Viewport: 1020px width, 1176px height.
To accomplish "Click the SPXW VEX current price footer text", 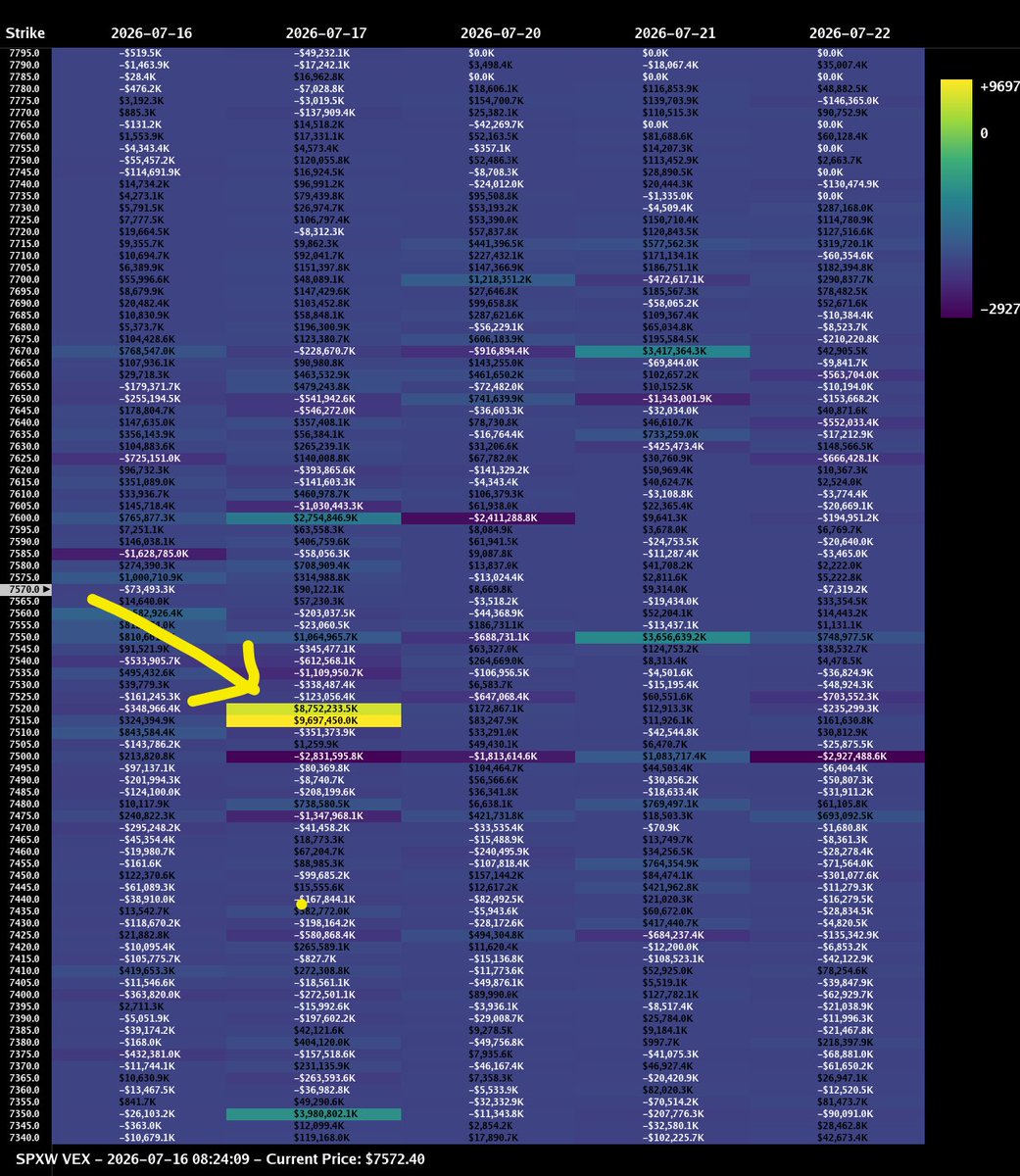I will pyautogui.click(x=220, y=1159).
